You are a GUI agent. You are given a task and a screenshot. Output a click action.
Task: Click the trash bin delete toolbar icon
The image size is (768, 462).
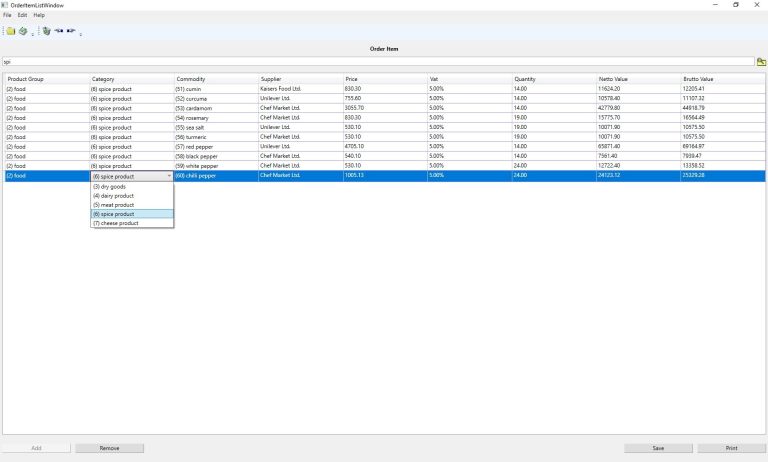[46, 31]
